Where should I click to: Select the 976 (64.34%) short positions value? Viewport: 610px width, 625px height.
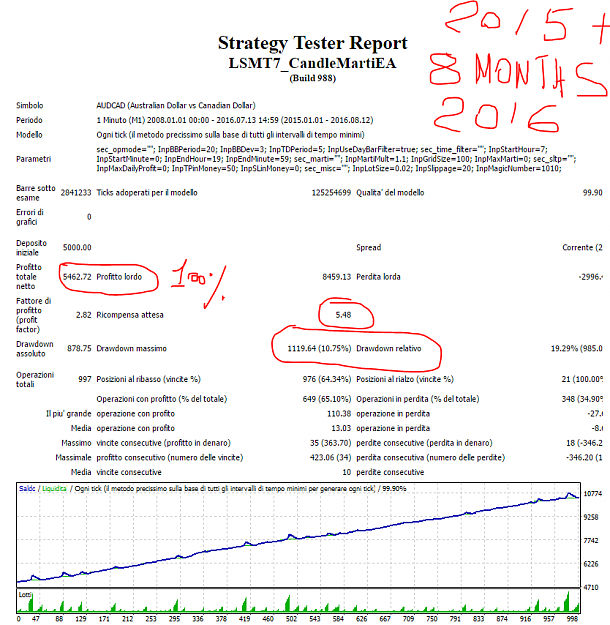[x=327, y=379]
